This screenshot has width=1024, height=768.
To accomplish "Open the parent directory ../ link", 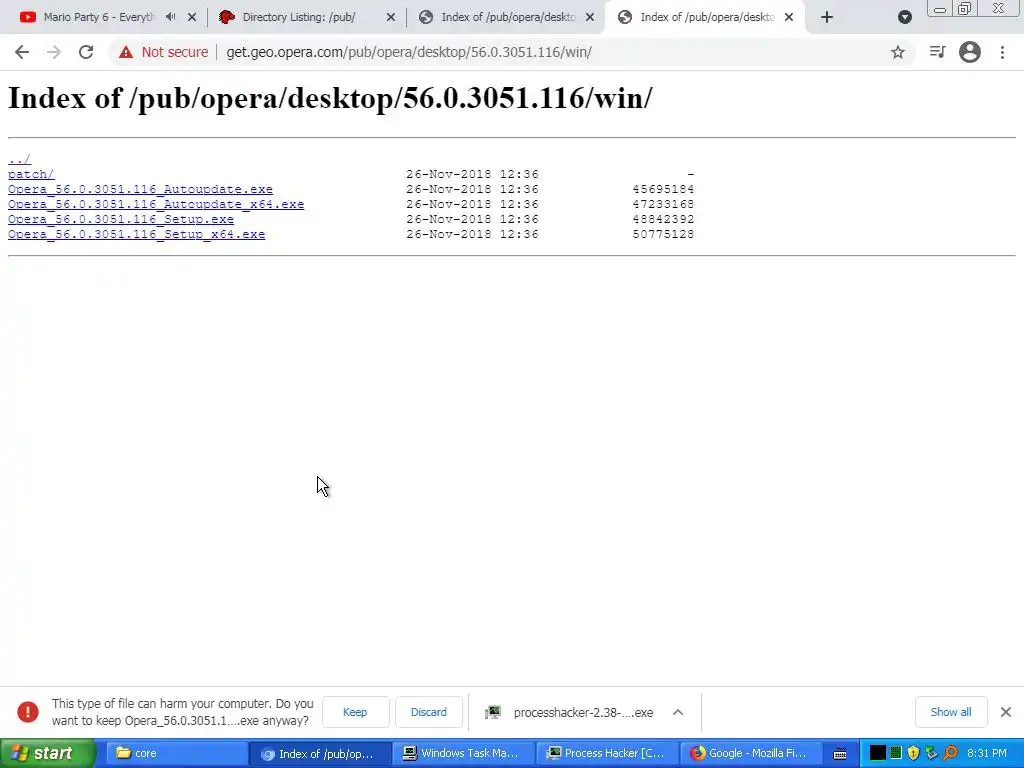I will pyautogui.click(x=20, y=159).
